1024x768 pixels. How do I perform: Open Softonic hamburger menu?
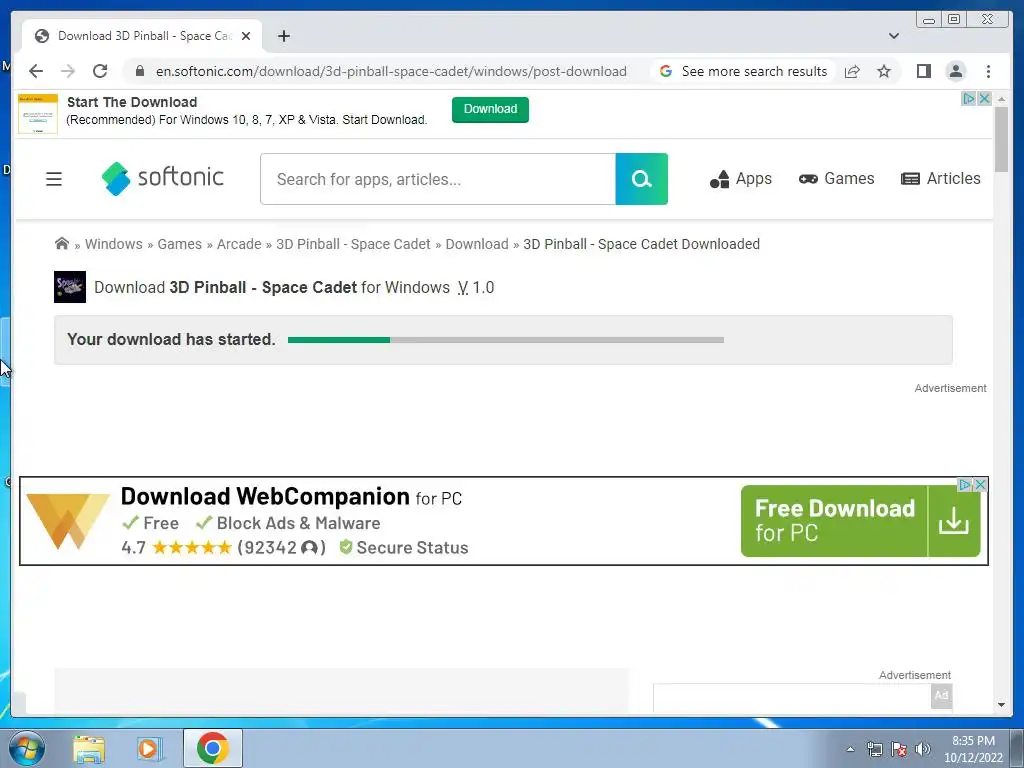tap(54, 179)
